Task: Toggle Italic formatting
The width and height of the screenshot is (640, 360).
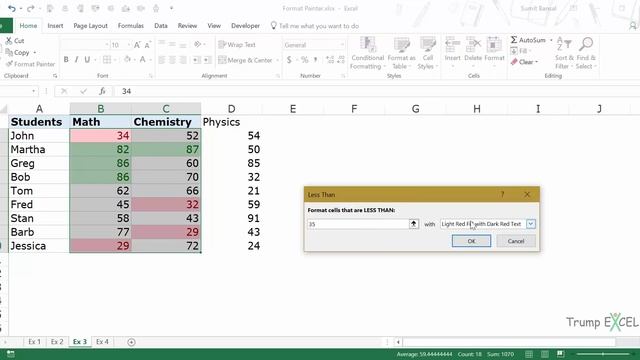Action: tap(76, 60)
